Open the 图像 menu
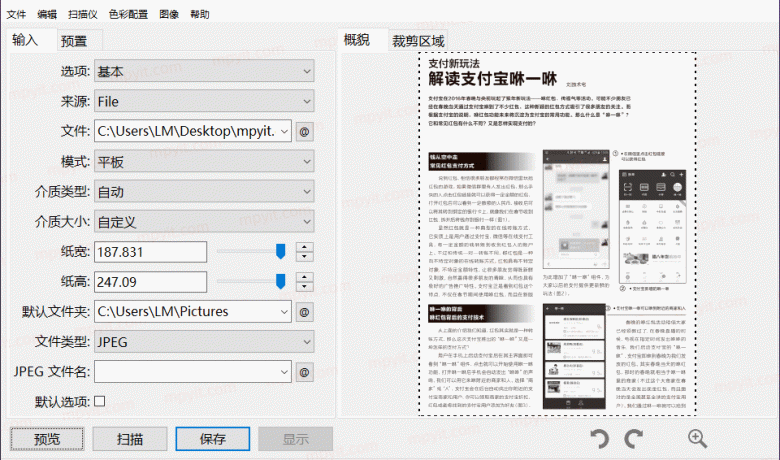 [169, 14]
